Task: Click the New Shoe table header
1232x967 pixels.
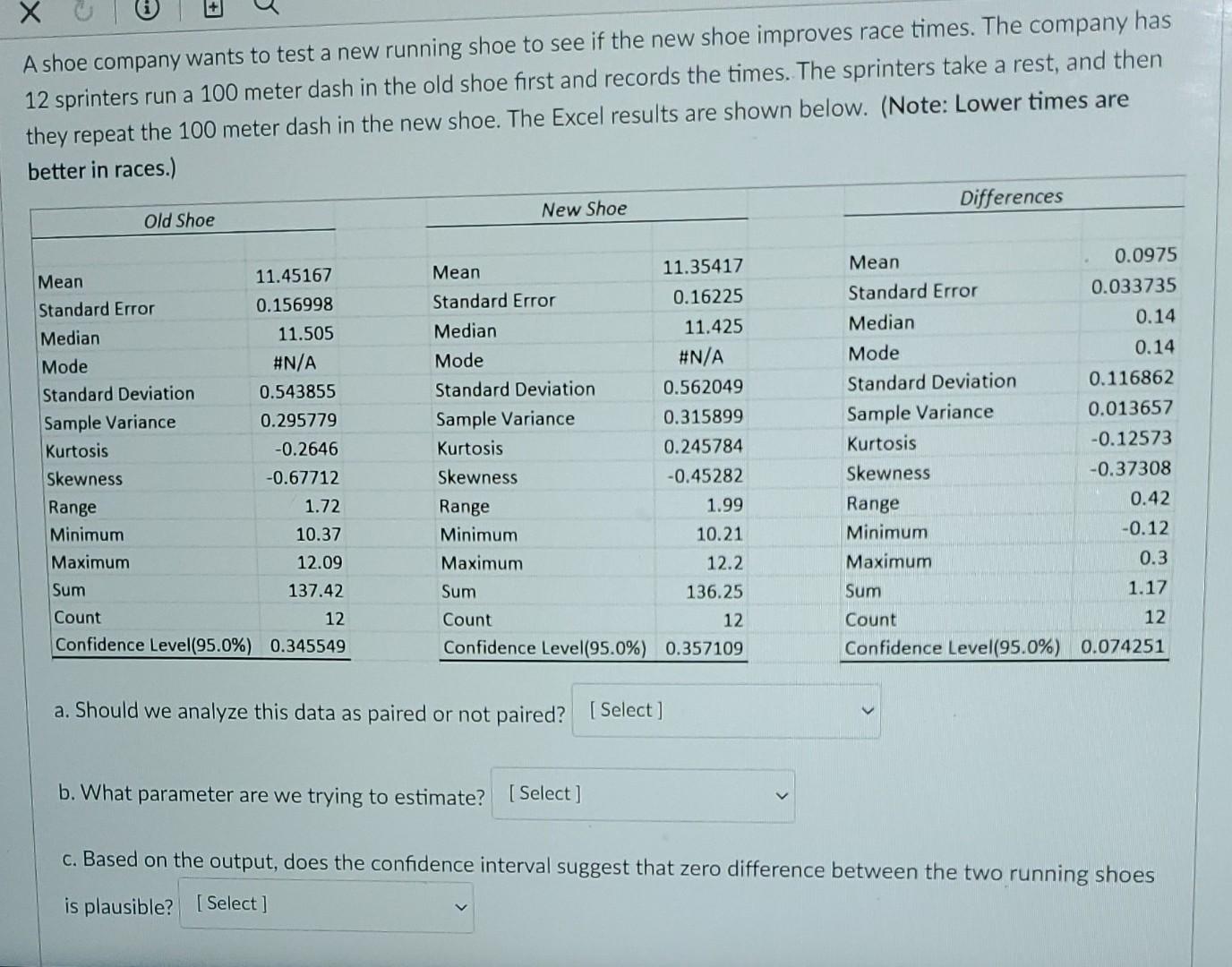Action: (584, 210)
